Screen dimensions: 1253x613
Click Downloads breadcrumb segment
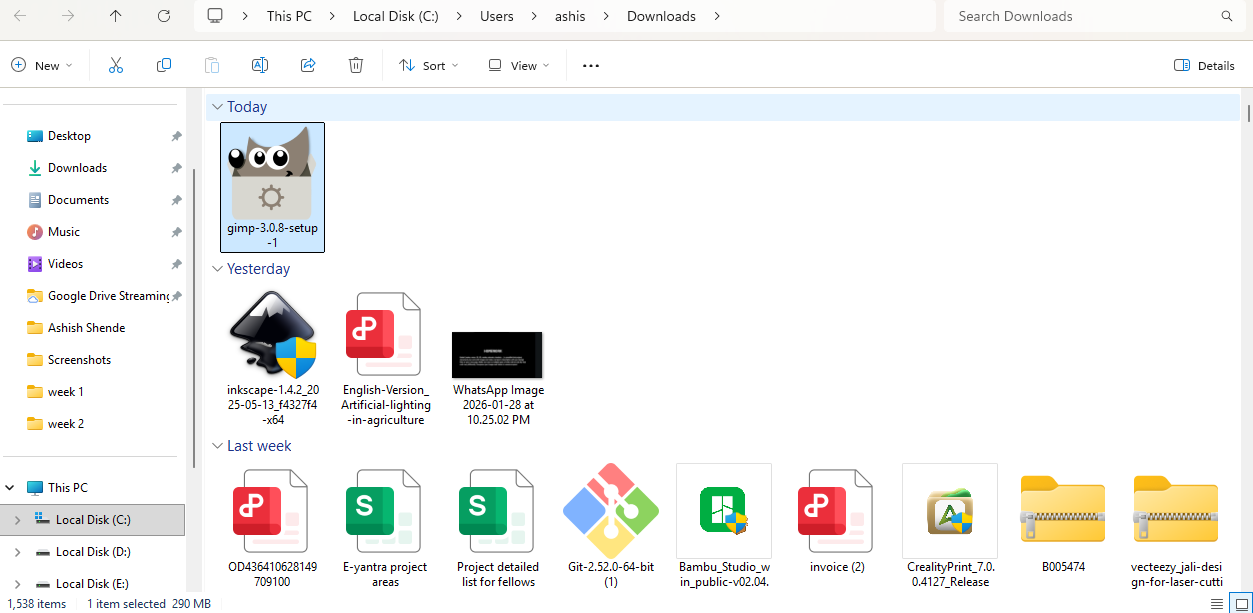click(661, 16)
